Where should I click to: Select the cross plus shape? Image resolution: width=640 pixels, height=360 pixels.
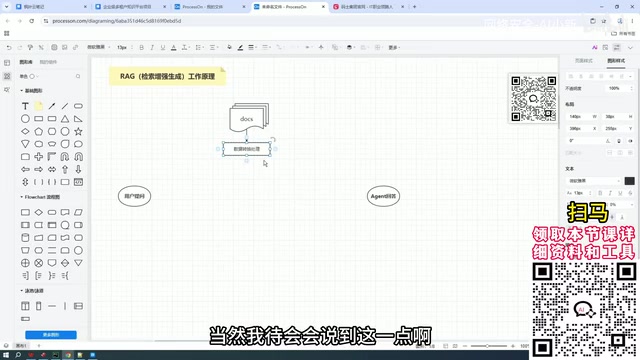[x=38, y=157]
